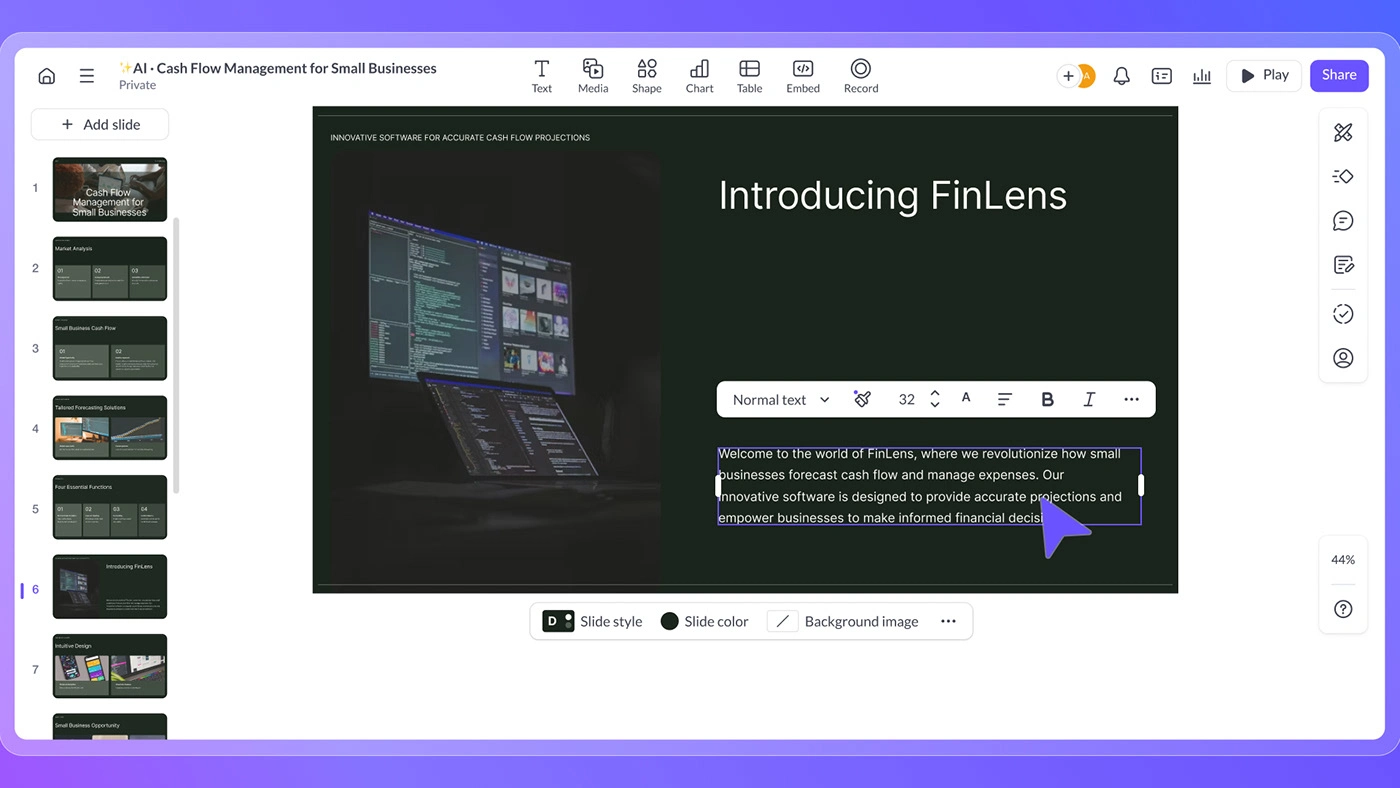Open slide 7 Intuitive Design thumbnail
The height and width of the screenshot is (788, 1400).
pyautogui.click(x=110, y=666)
